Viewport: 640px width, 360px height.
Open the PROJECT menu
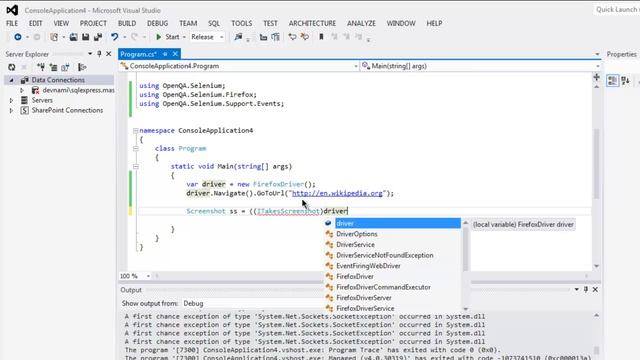(93, 23)
